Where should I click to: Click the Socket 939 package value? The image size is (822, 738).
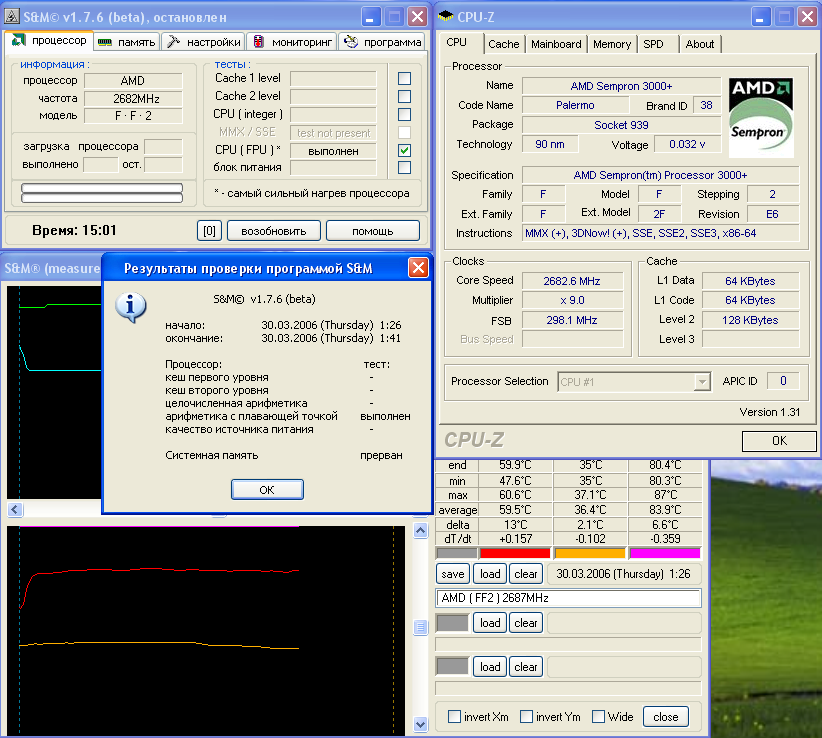(x=621, y=125)
